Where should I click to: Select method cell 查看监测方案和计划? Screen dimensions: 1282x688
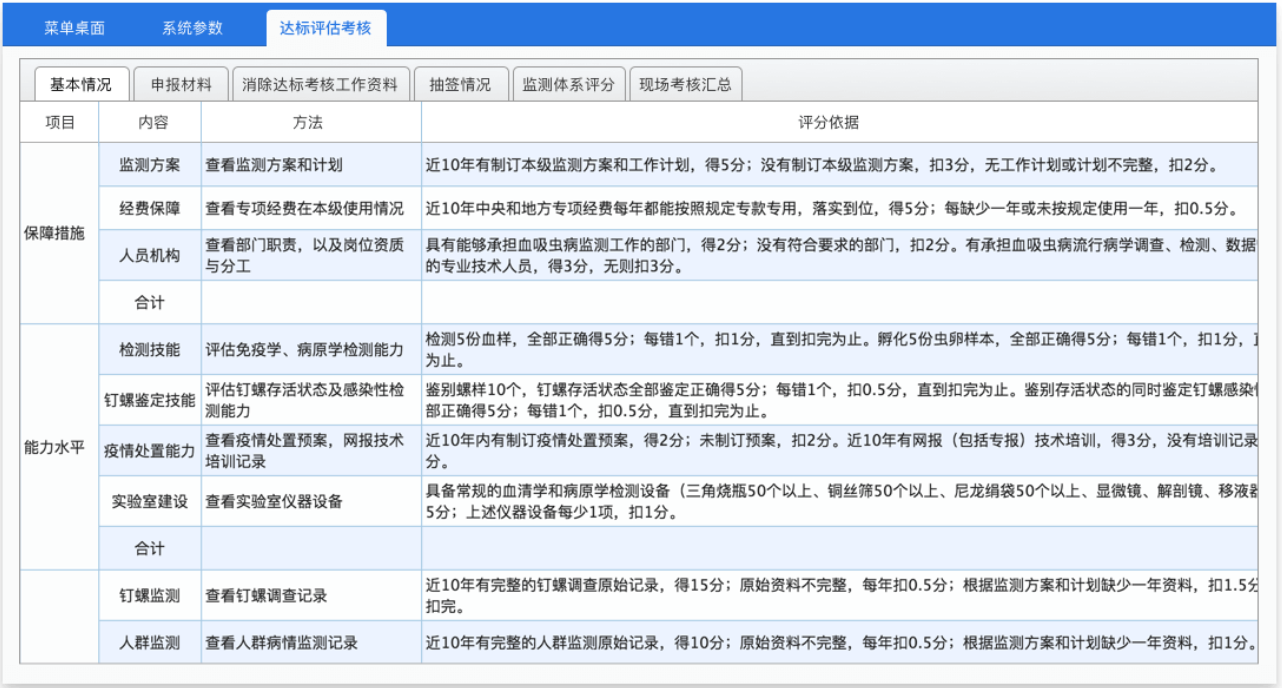(311, 165)
